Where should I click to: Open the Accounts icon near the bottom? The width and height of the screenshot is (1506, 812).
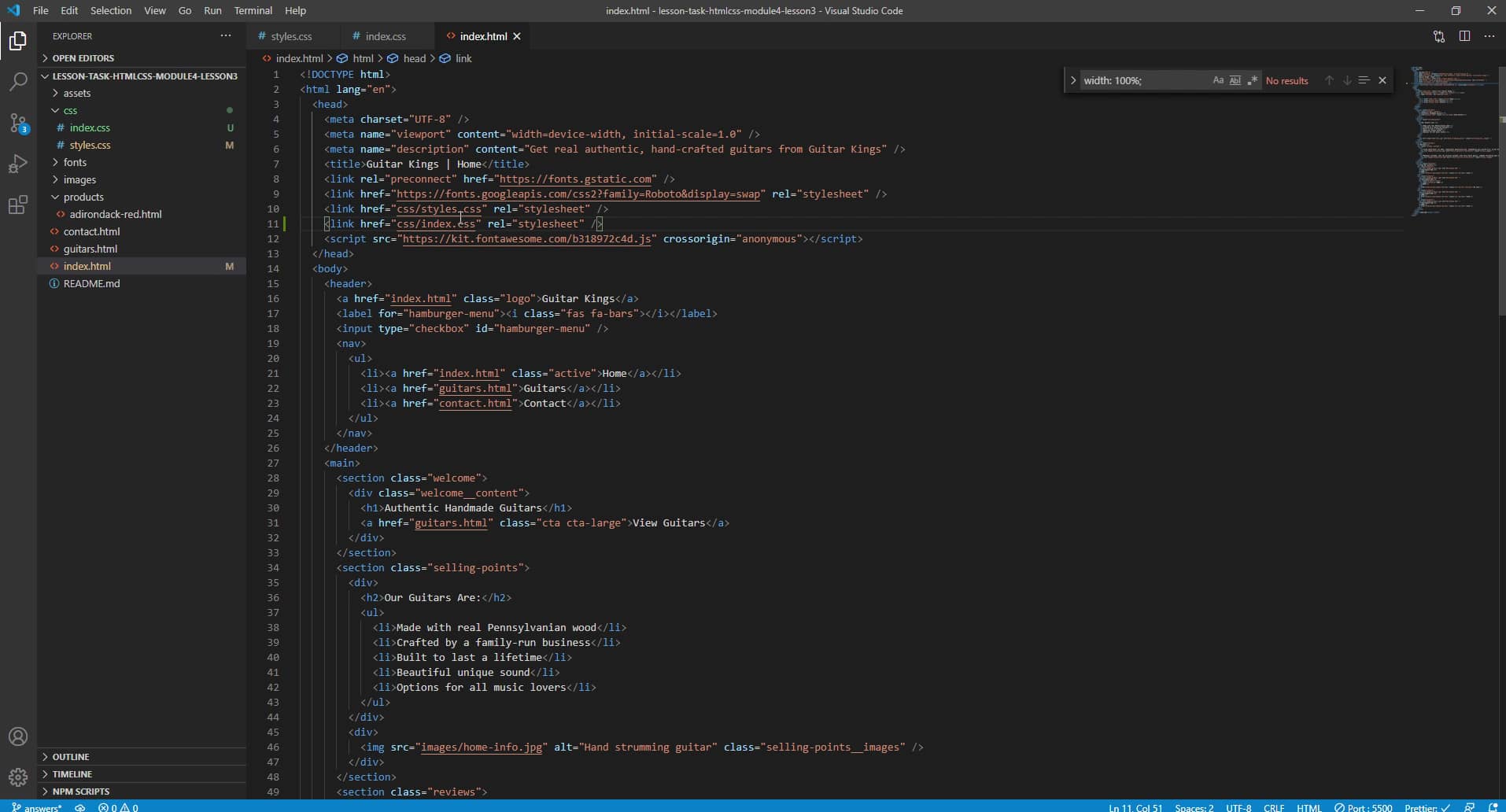[x=17, y=736]
